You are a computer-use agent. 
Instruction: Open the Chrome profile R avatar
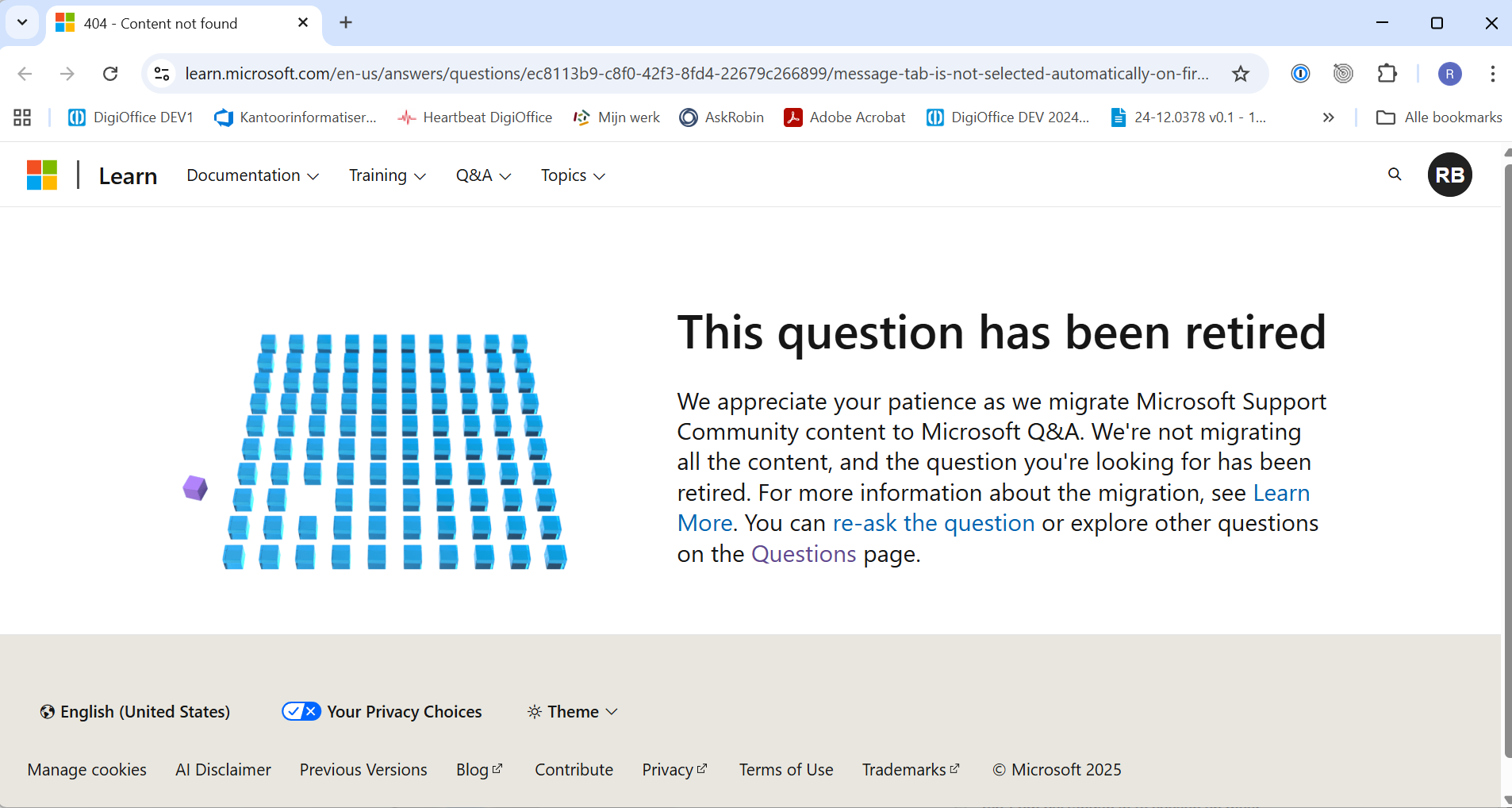(1450, 74)
